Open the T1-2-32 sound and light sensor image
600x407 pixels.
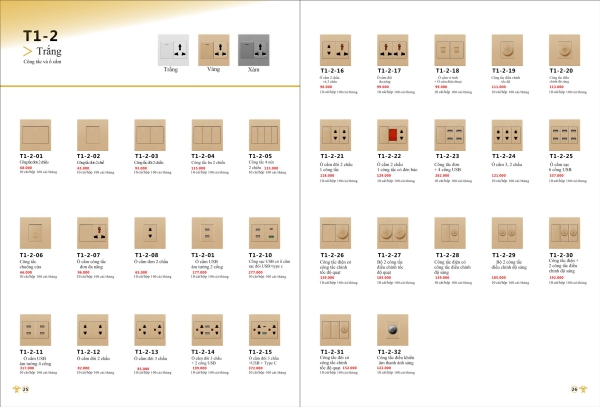(393, 330)
